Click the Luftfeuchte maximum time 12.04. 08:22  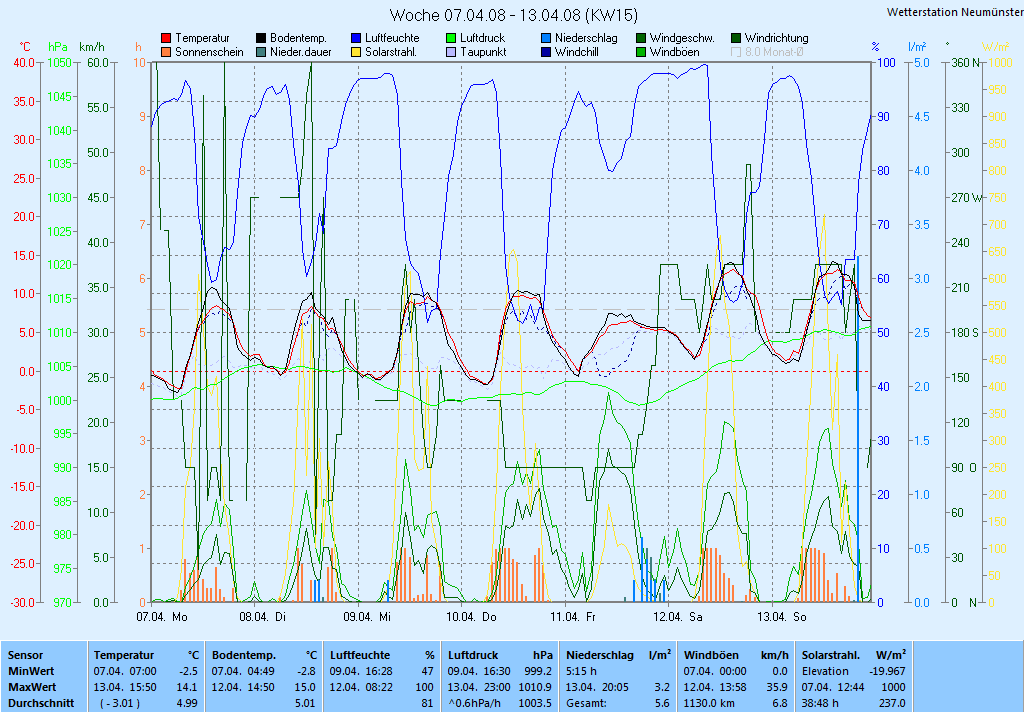[361, 687]
